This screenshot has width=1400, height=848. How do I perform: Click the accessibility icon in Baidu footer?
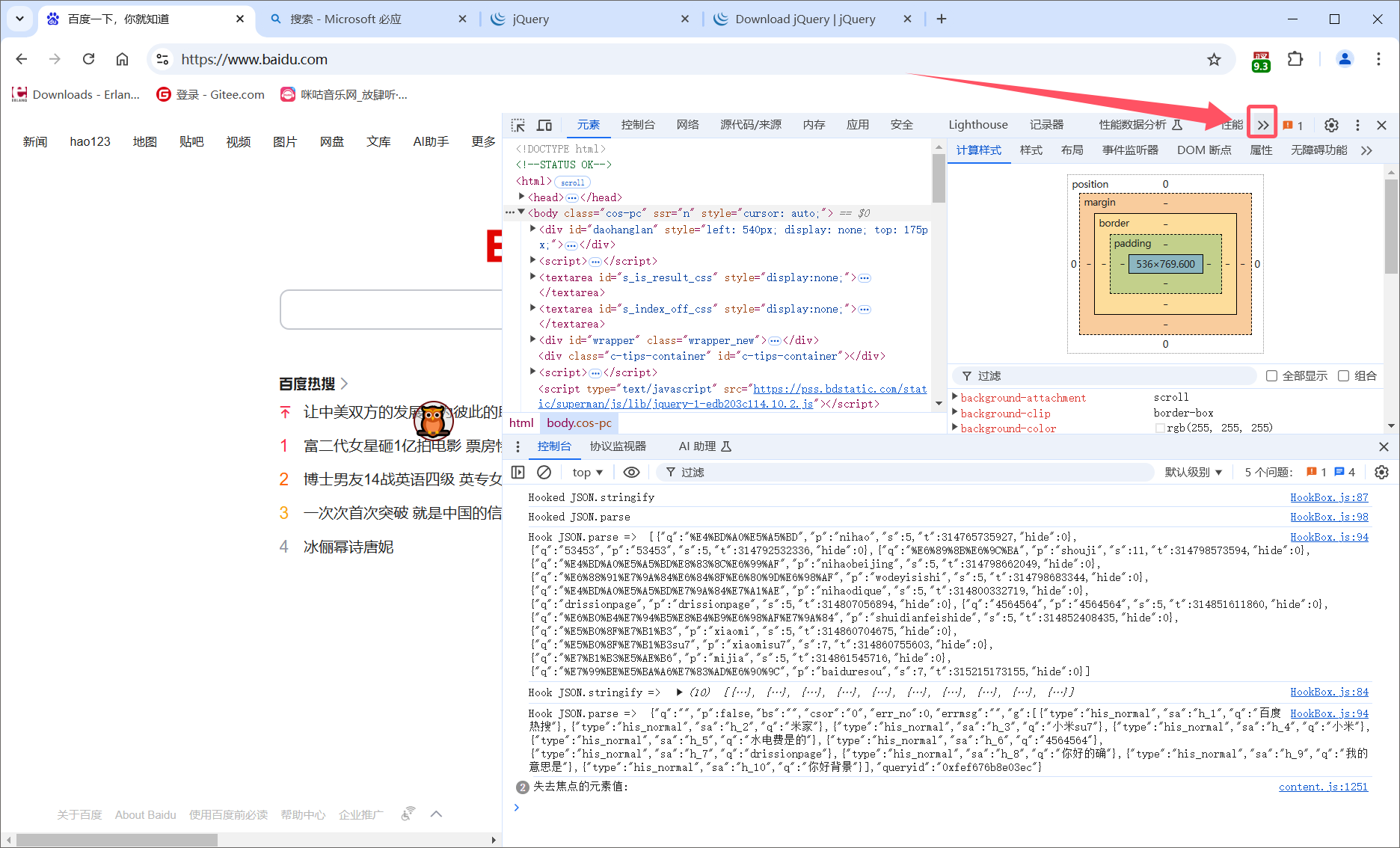[x=408, y=814]
